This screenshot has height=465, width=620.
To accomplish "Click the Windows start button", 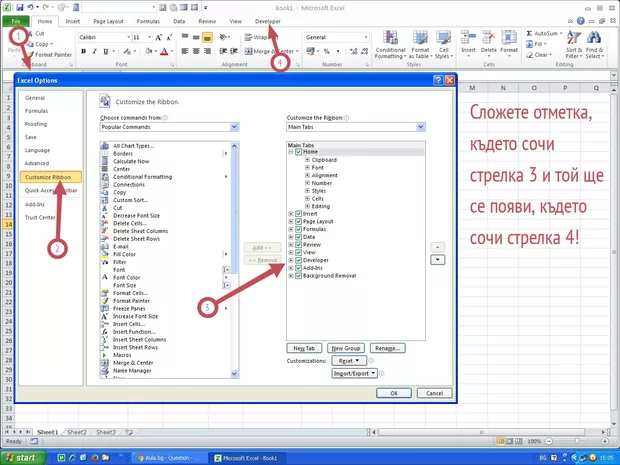I will 26,457.
